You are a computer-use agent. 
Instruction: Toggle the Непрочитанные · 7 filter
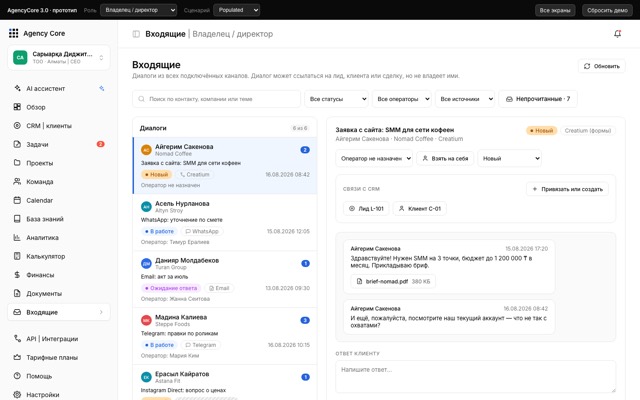538,99
